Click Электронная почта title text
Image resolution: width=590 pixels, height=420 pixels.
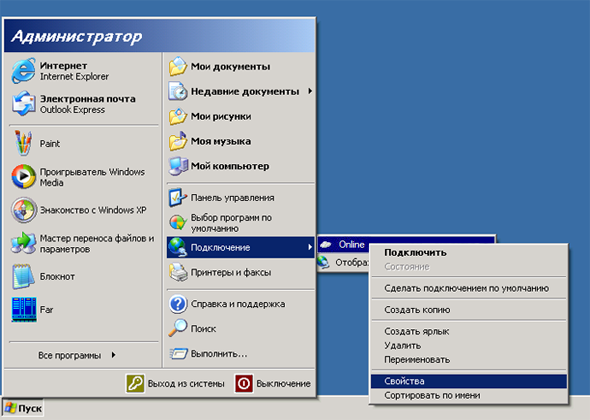[88, 99]
